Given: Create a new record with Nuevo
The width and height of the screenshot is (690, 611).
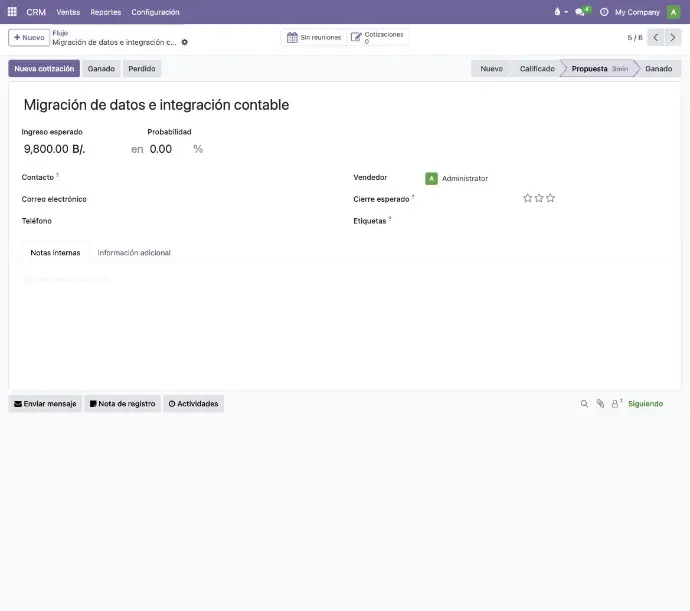Looking at the screenshot, I should tap(29, 37).
